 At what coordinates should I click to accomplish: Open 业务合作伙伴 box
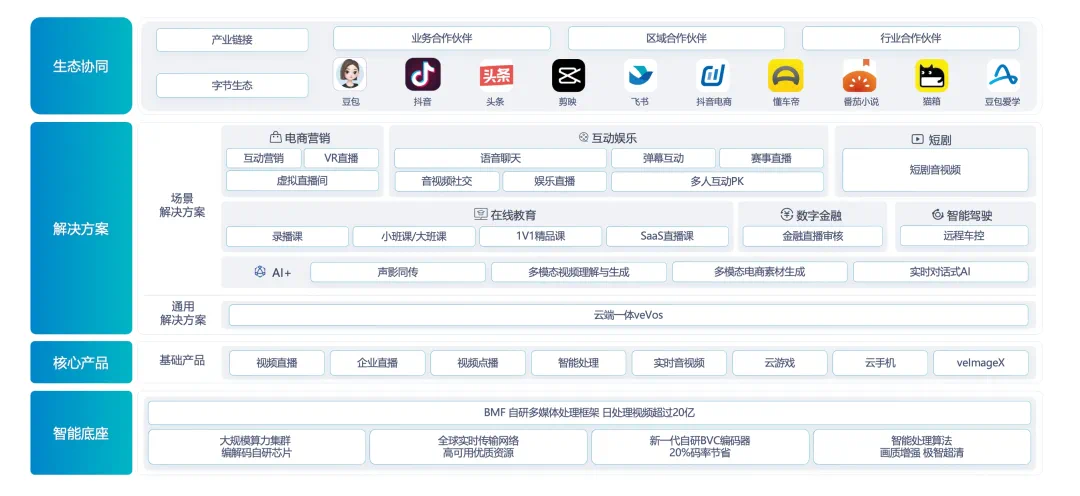click(442, 38)
